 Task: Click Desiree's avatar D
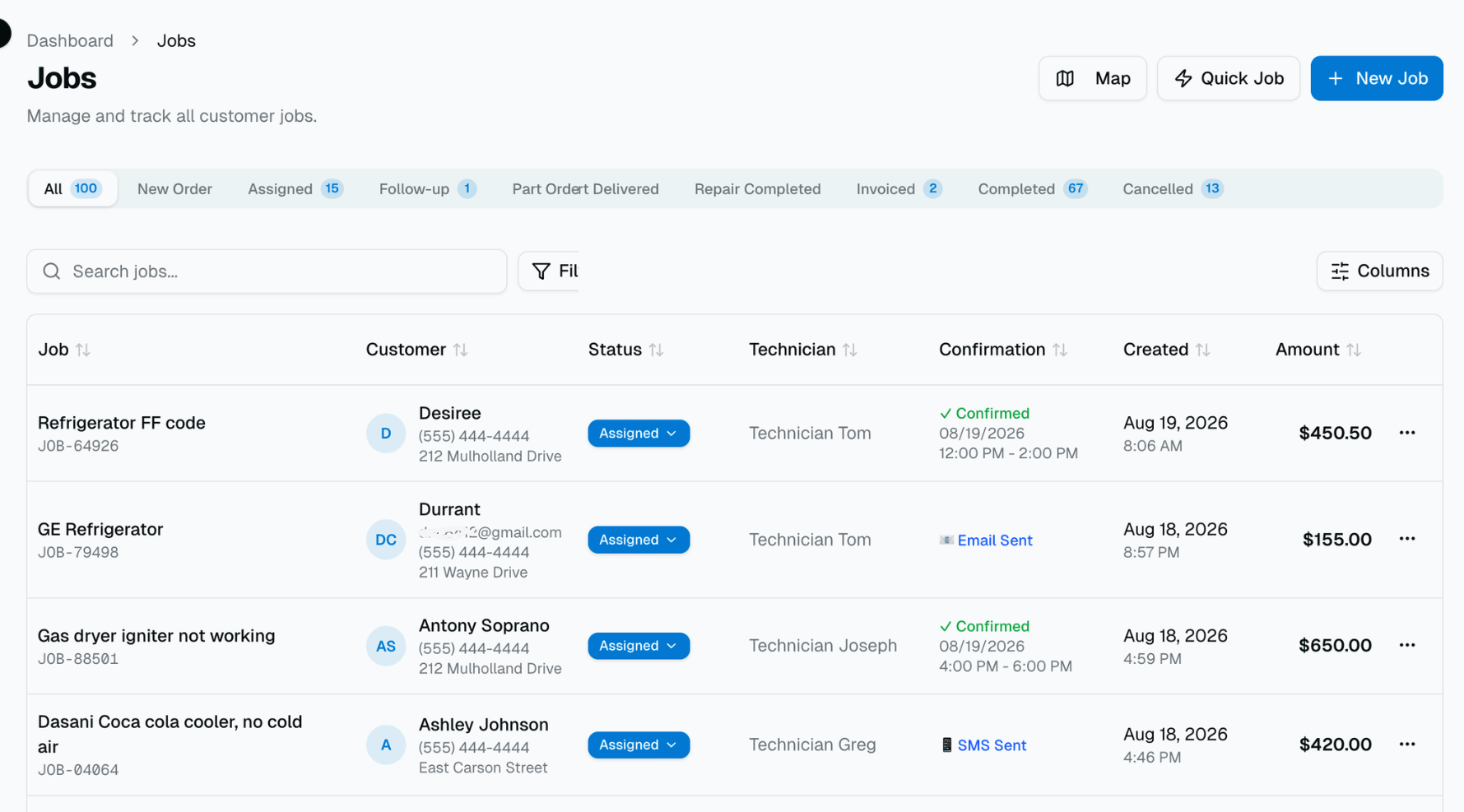pyautogui.click(x=386, y=434)
